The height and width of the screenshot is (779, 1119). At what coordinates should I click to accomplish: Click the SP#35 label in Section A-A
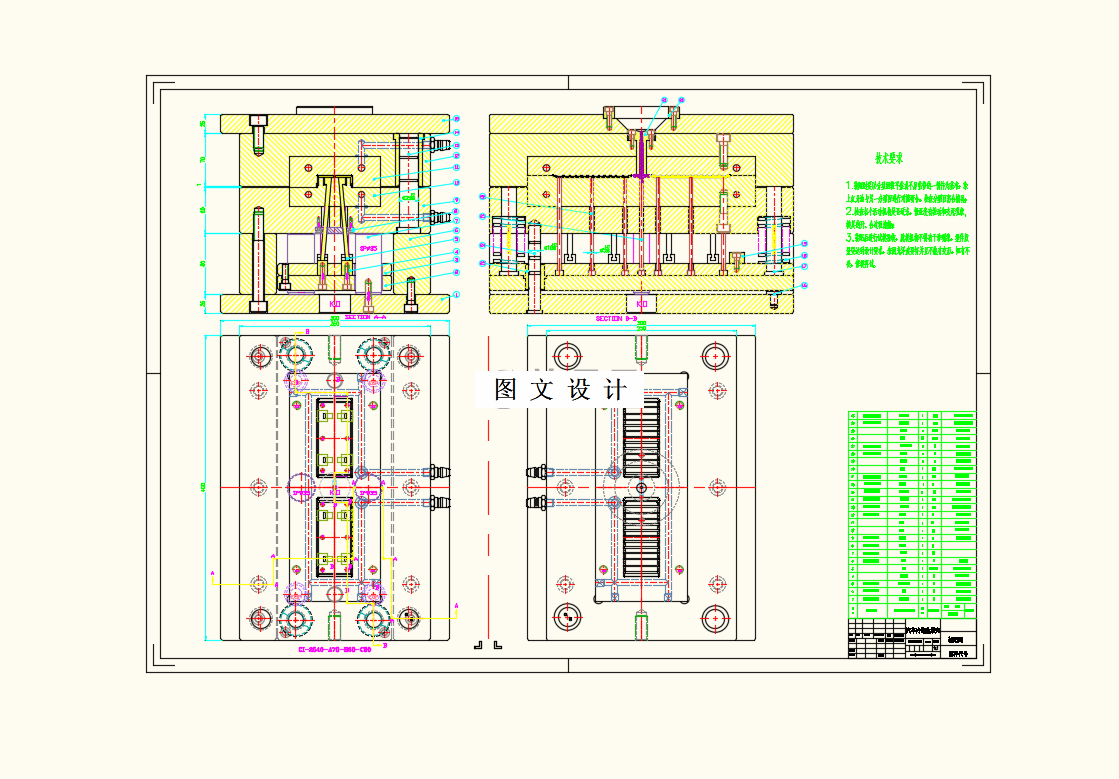point(368,248)
